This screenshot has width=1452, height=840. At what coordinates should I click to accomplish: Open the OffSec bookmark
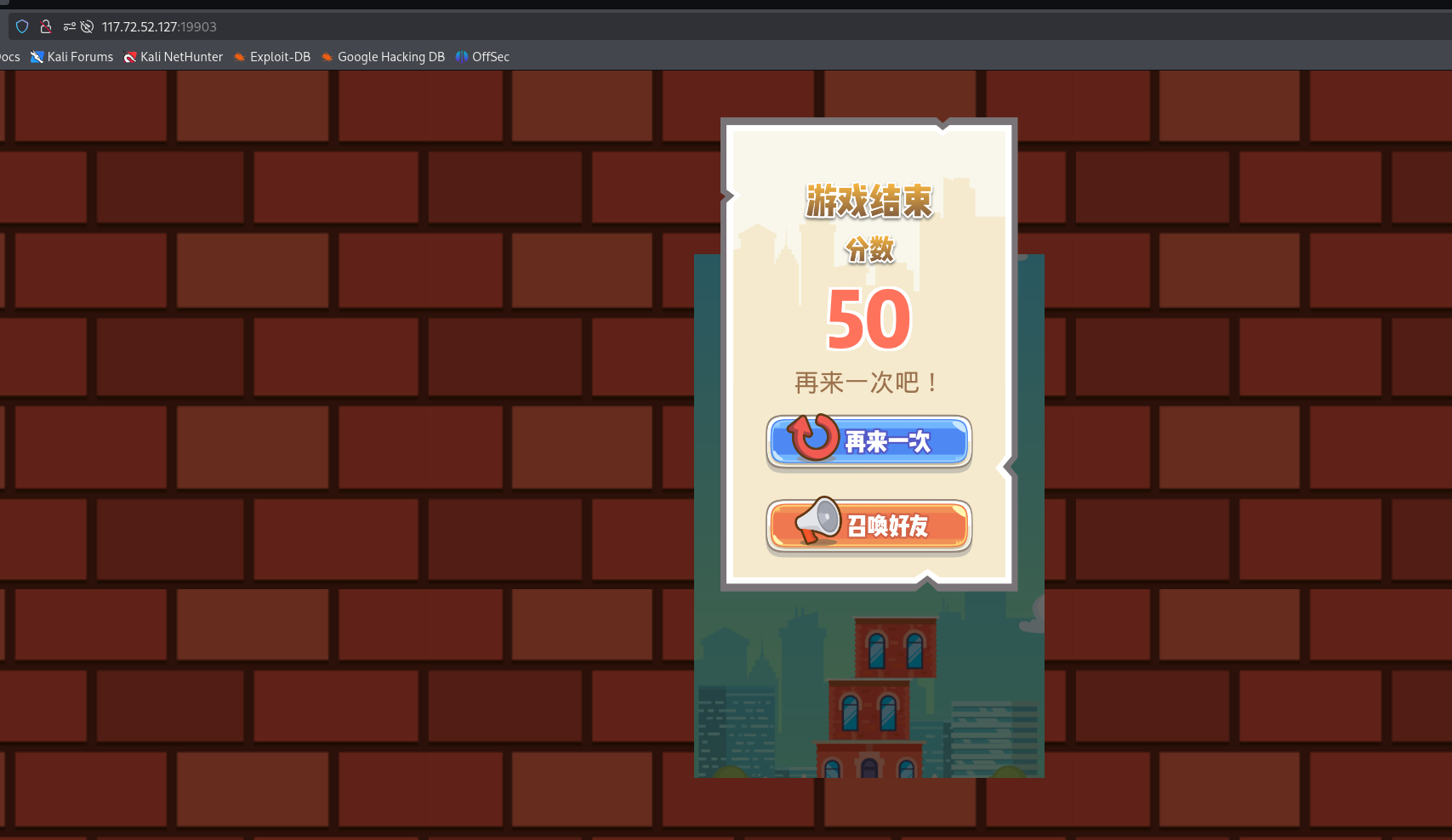point(482,57)
